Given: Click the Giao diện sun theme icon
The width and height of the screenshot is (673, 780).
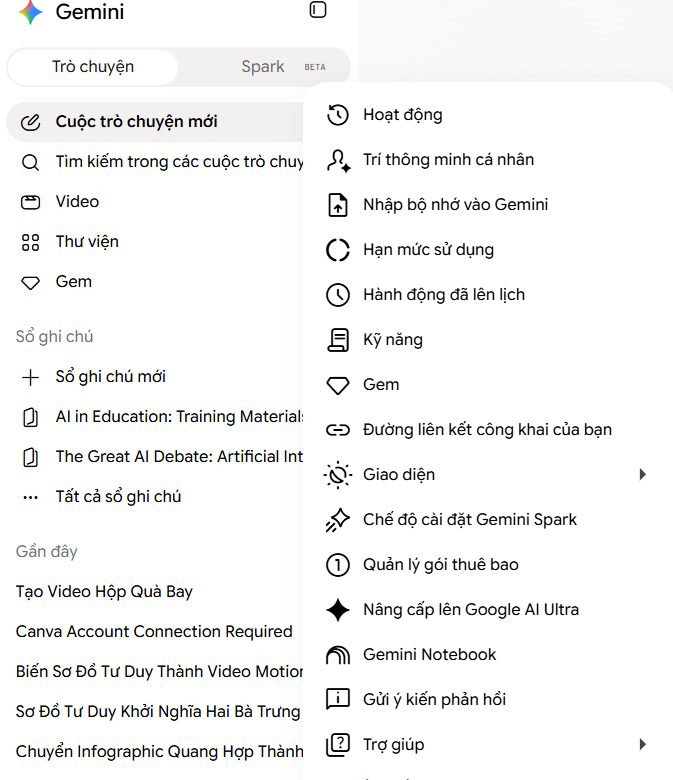Looking at the screenshot, I should tap(338, 475).
